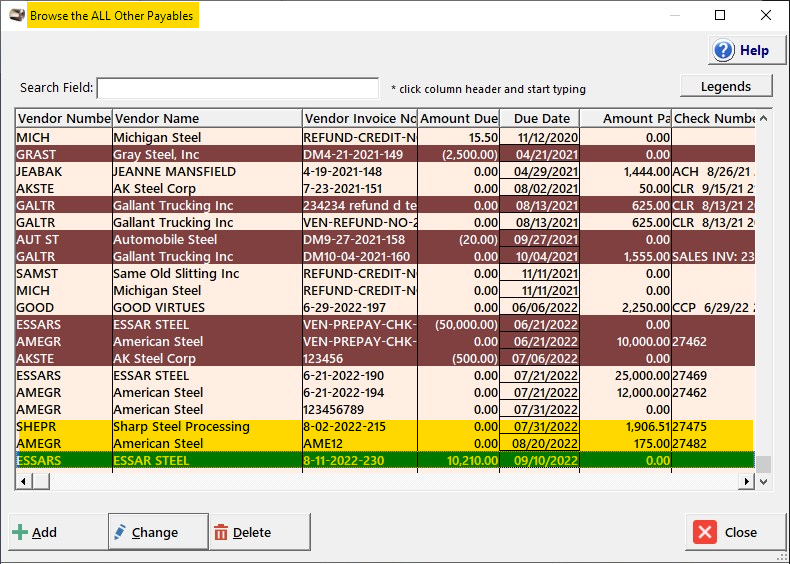Screen dimensions: 790x564
Task: Select the Sharp Steel Processing row
Action: tap(385, 426)
